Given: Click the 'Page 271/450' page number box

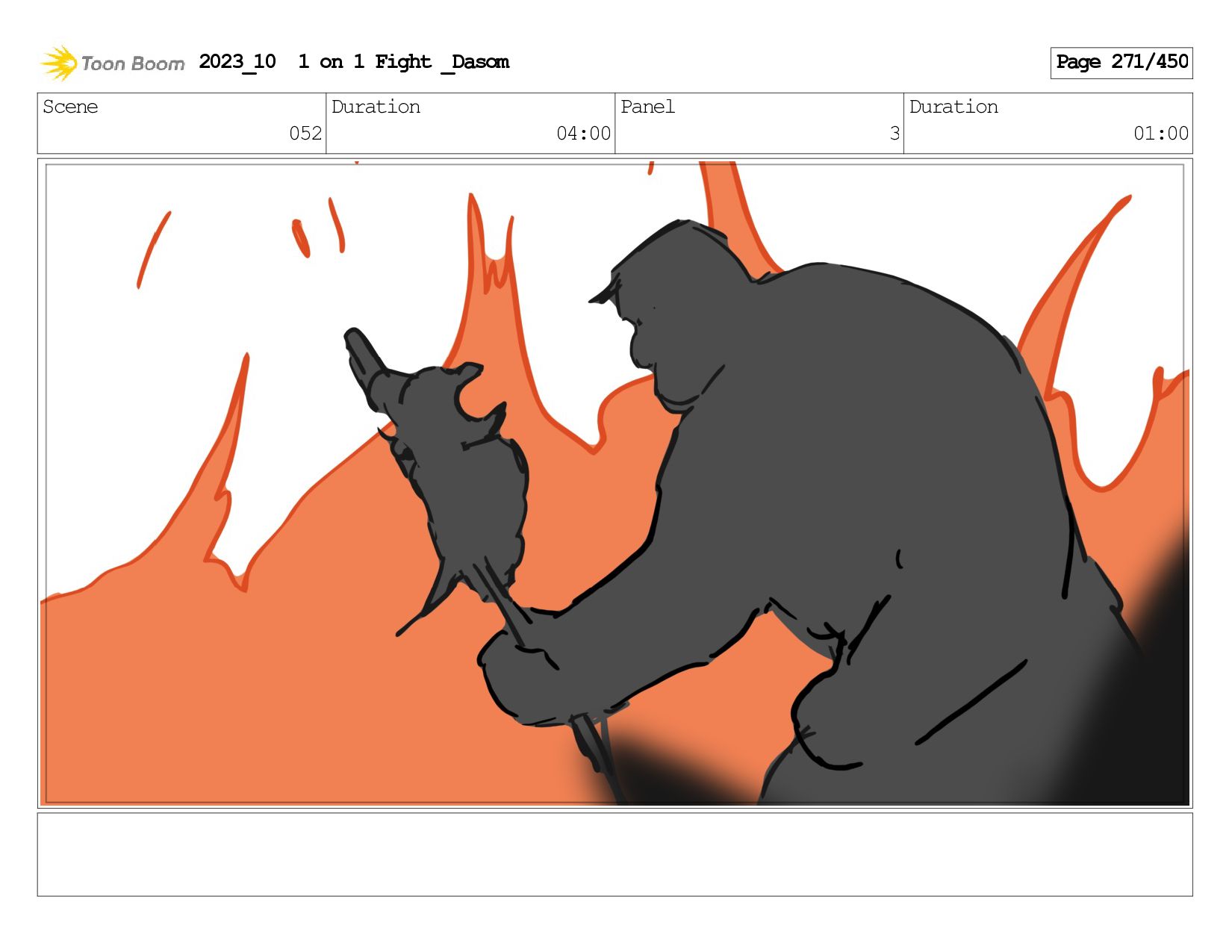Looking at the screenshot, I should pos(1121,62).
